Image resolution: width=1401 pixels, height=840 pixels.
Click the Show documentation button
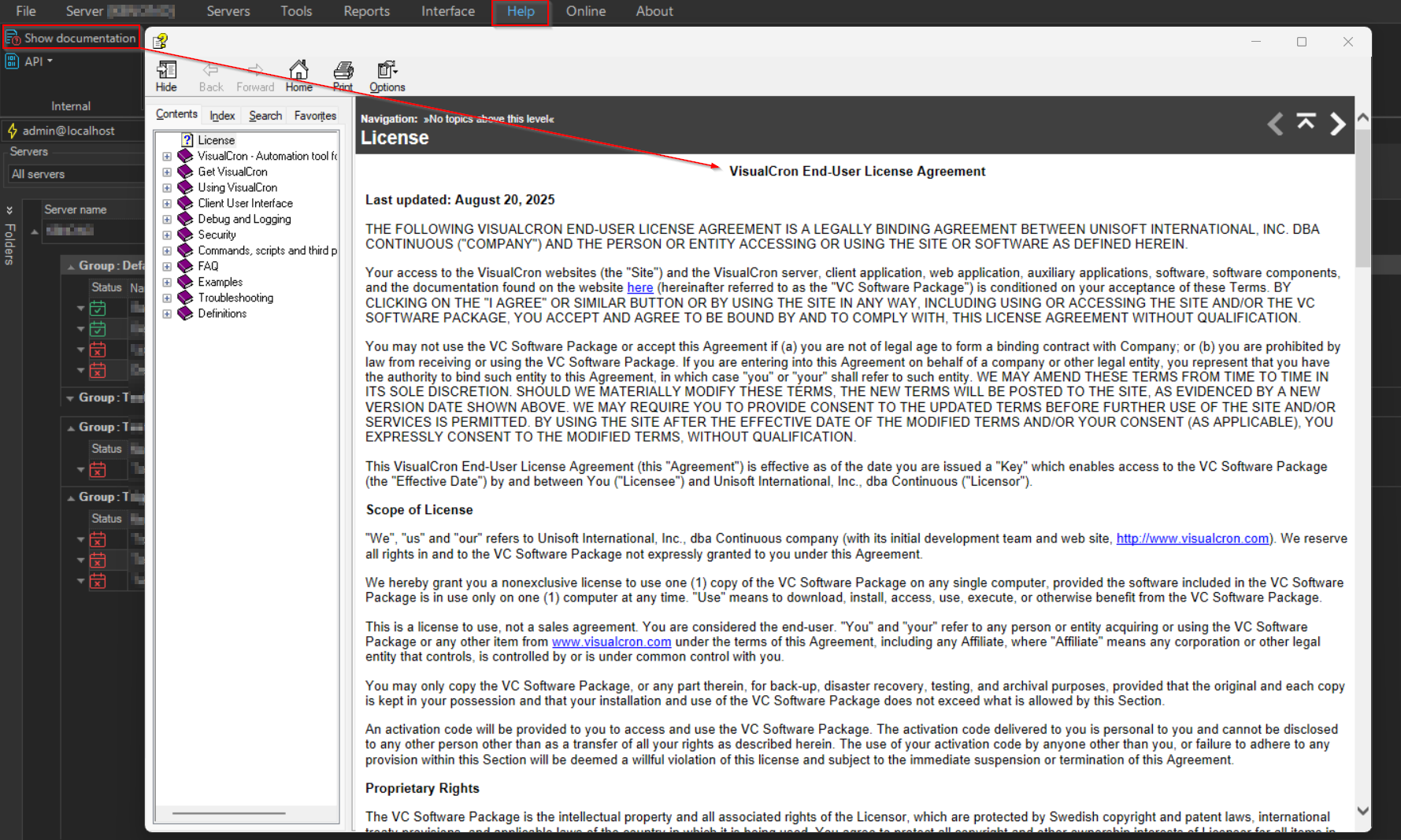[x=72, y=38]
